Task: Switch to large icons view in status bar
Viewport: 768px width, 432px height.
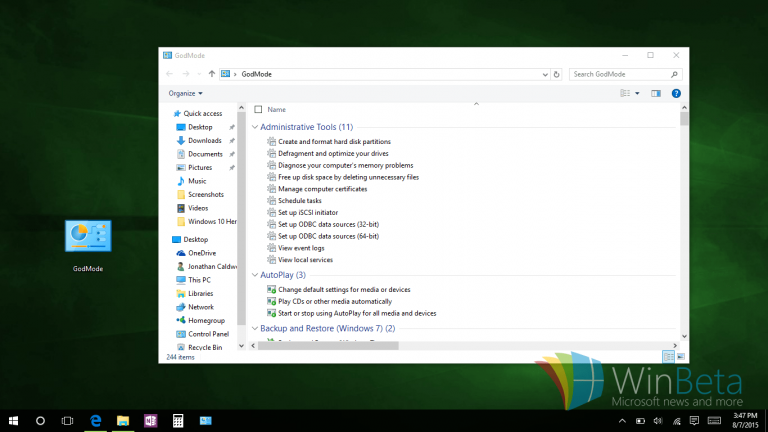Action: [x=681, y=357]
